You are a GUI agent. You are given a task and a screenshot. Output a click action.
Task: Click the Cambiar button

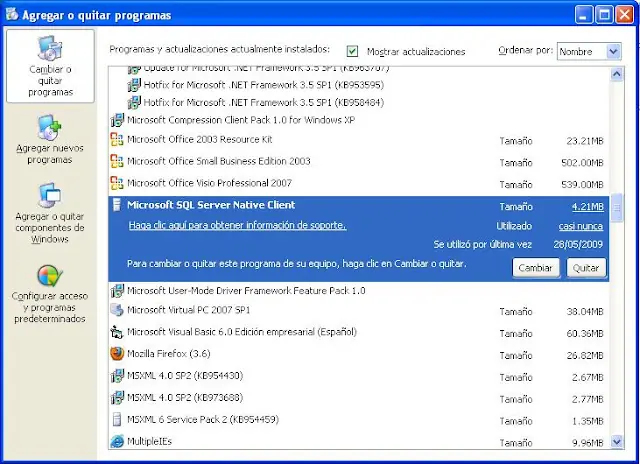click(536, 268)
